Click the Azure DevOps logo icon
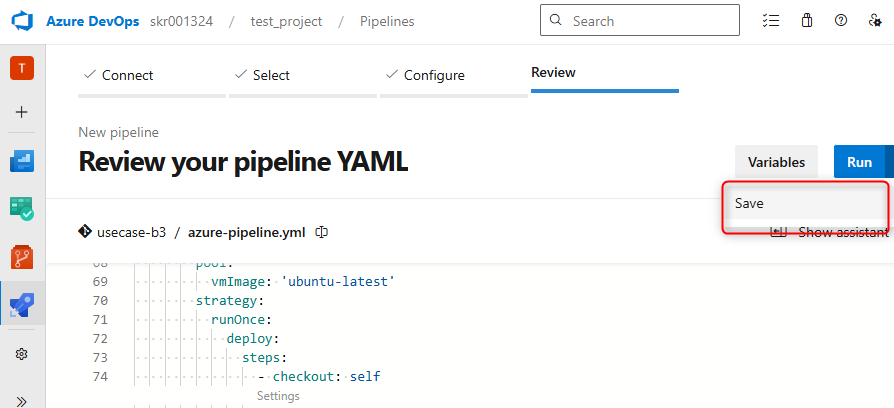Image resolution: width=894 pixels, height=408 pixels. point(23,21)
